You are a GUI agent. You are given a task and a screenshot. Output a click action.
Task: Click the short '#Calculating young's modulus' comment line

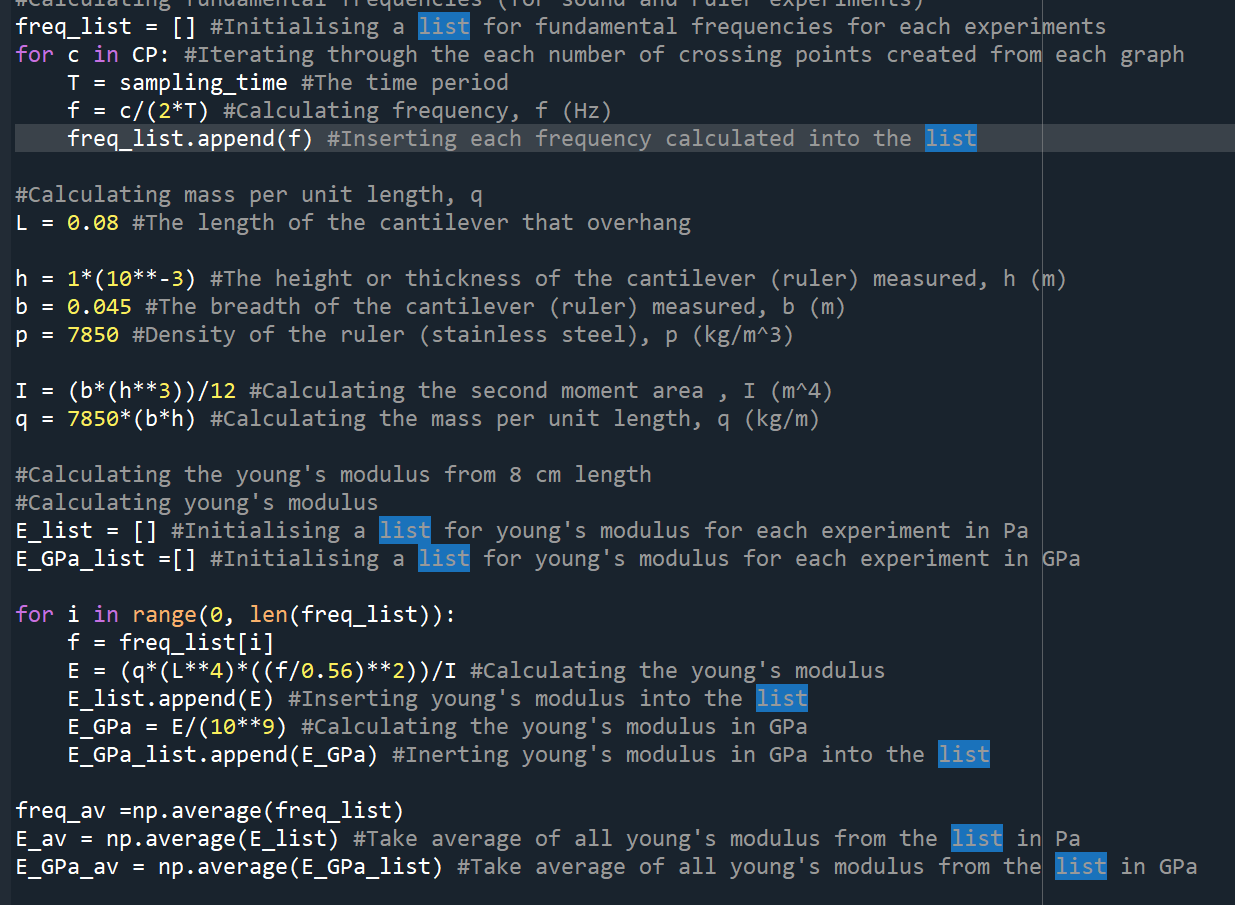197,502
